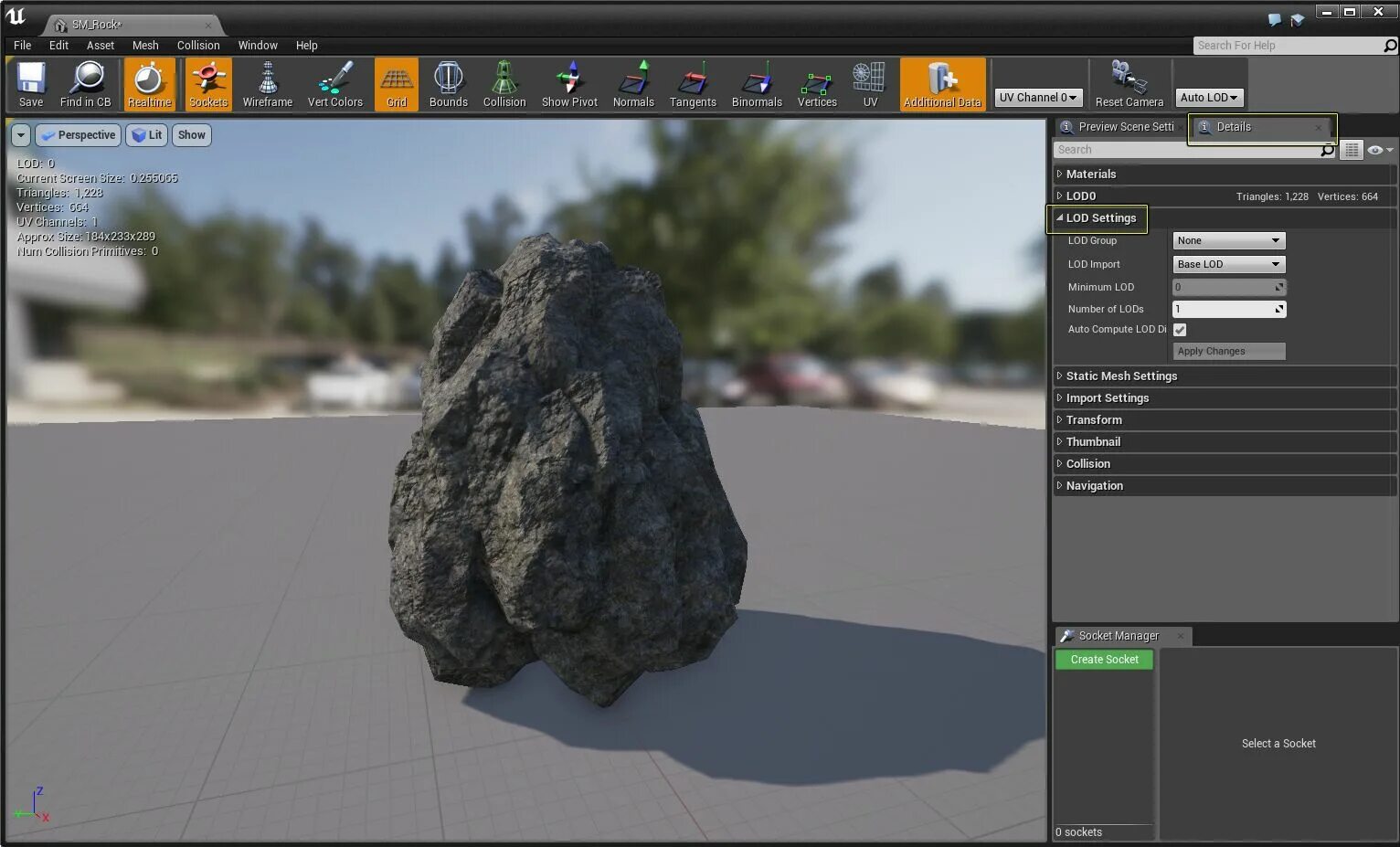This screenshot has height=847, width=1400.
Task: Click the Number of LODs spinner field
Action: (1223, 310)
